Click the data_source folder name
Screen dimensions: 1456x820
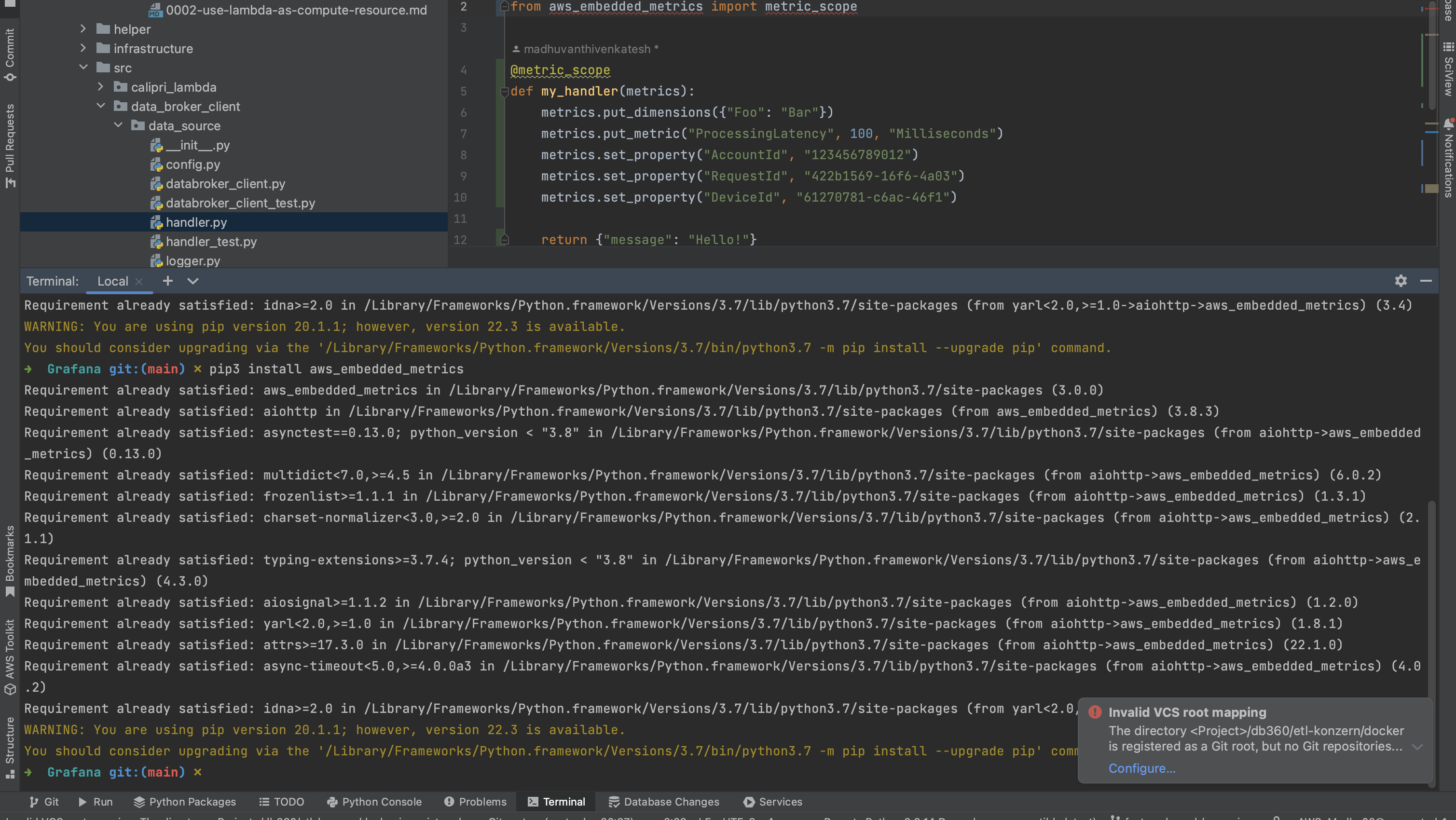(x=184, y=125)
